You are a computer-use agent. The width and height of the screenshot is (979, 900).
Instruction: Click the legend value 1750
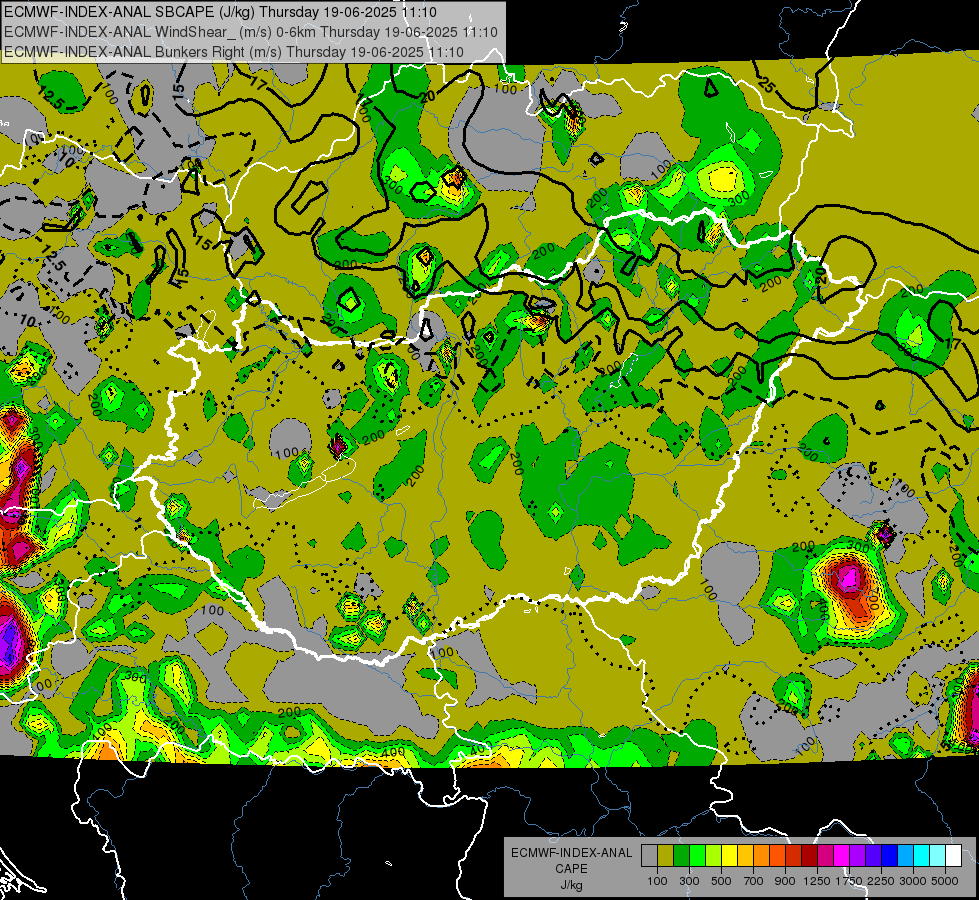pyautogui.click(x=849, y=881)
